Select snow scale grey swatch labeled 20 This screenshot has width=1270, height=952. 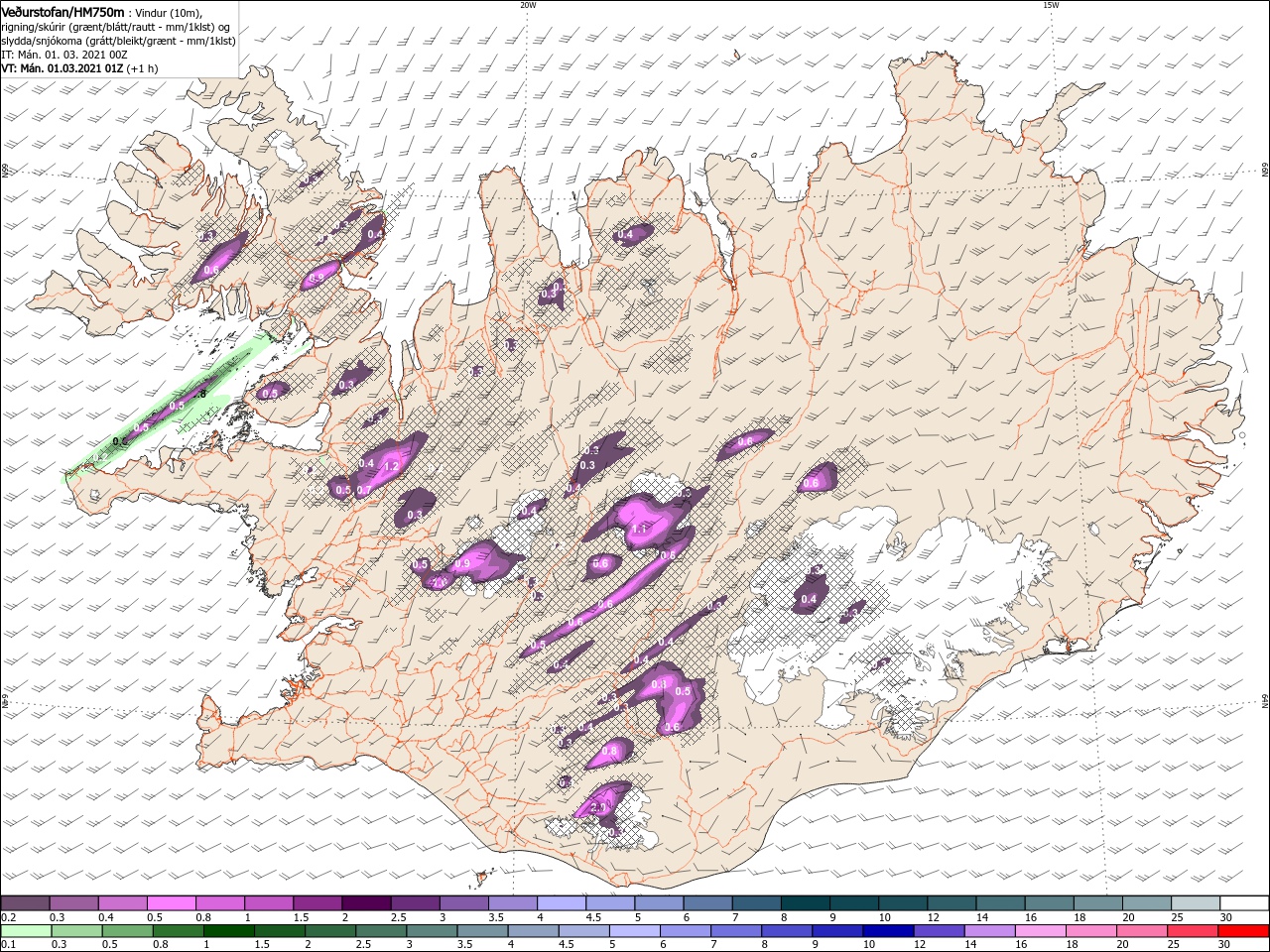tap(1148, 903)
